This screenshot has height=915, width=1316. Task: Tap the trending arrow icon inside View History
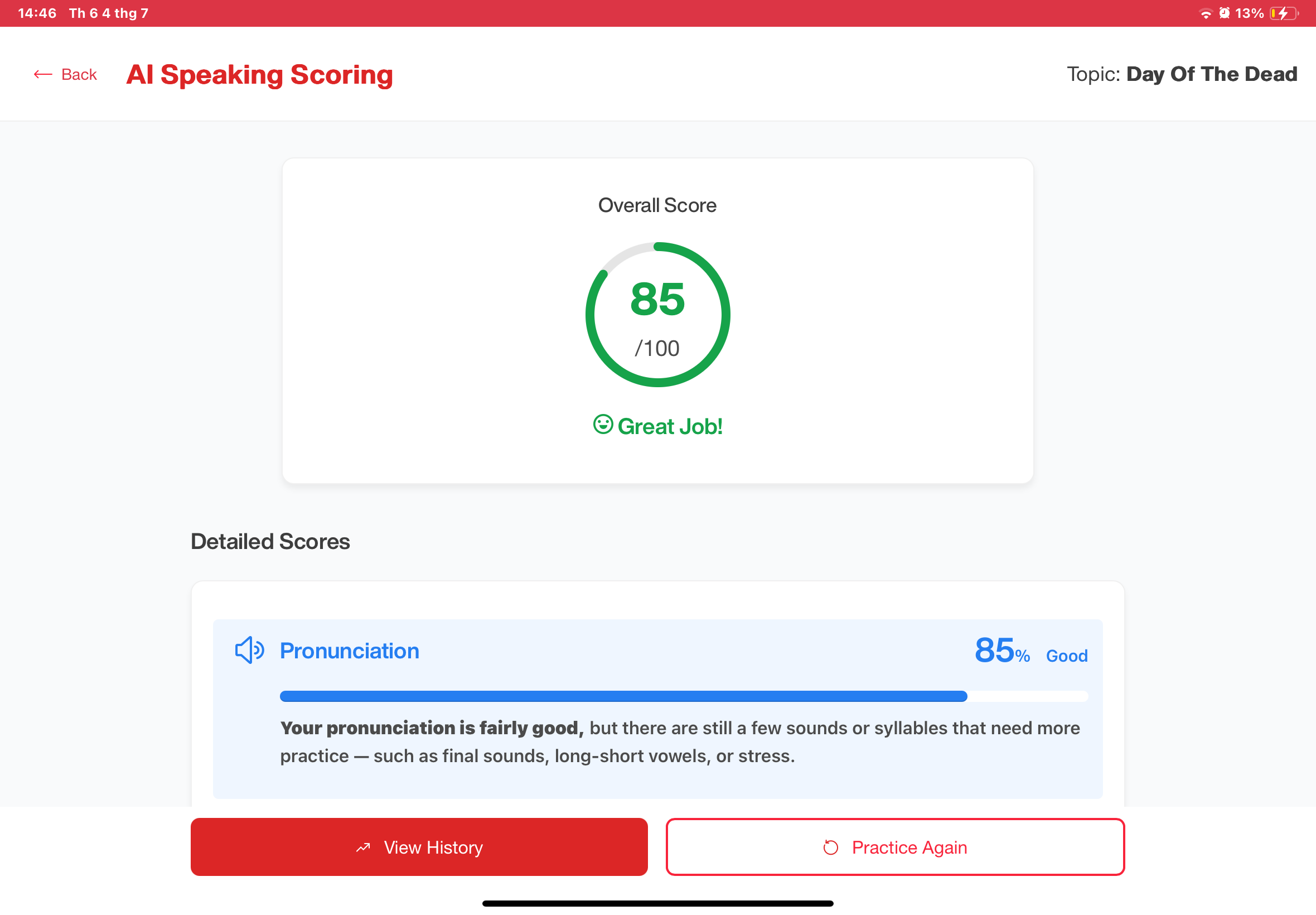point(362,847)
